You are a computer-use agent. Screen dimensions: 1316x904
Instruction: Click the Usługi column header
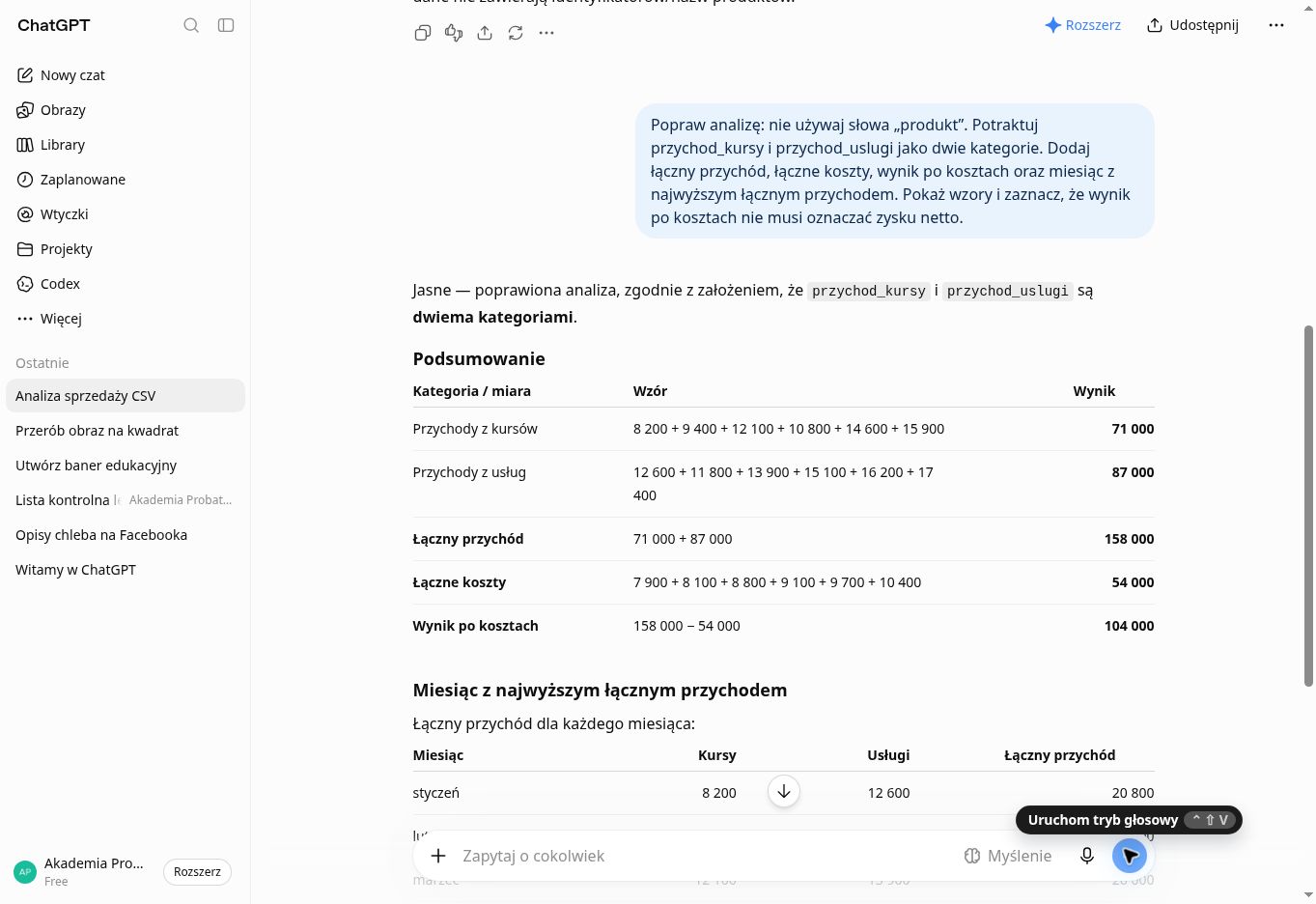pos(888,755)
